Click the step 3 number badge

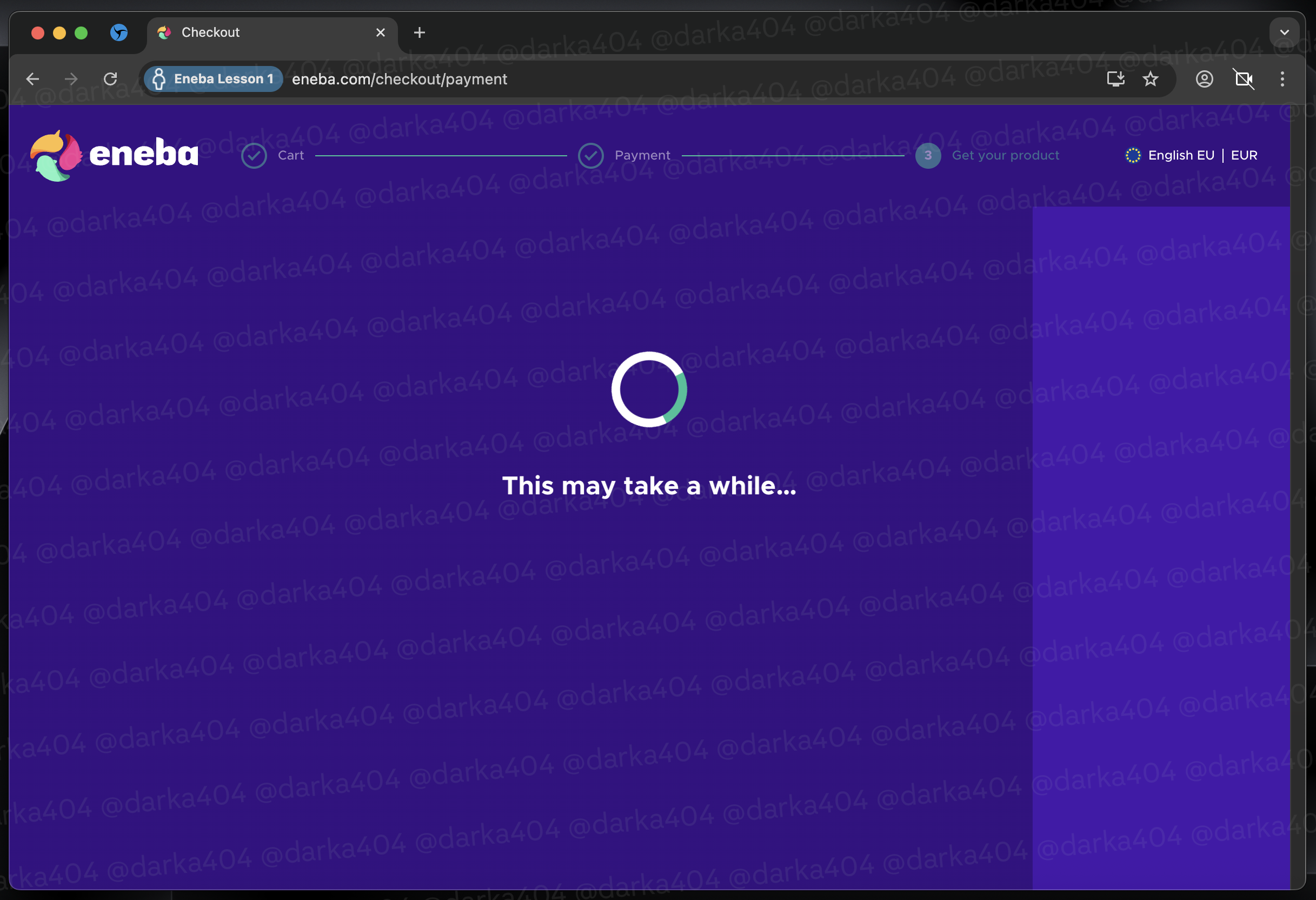tap(928, 155)
